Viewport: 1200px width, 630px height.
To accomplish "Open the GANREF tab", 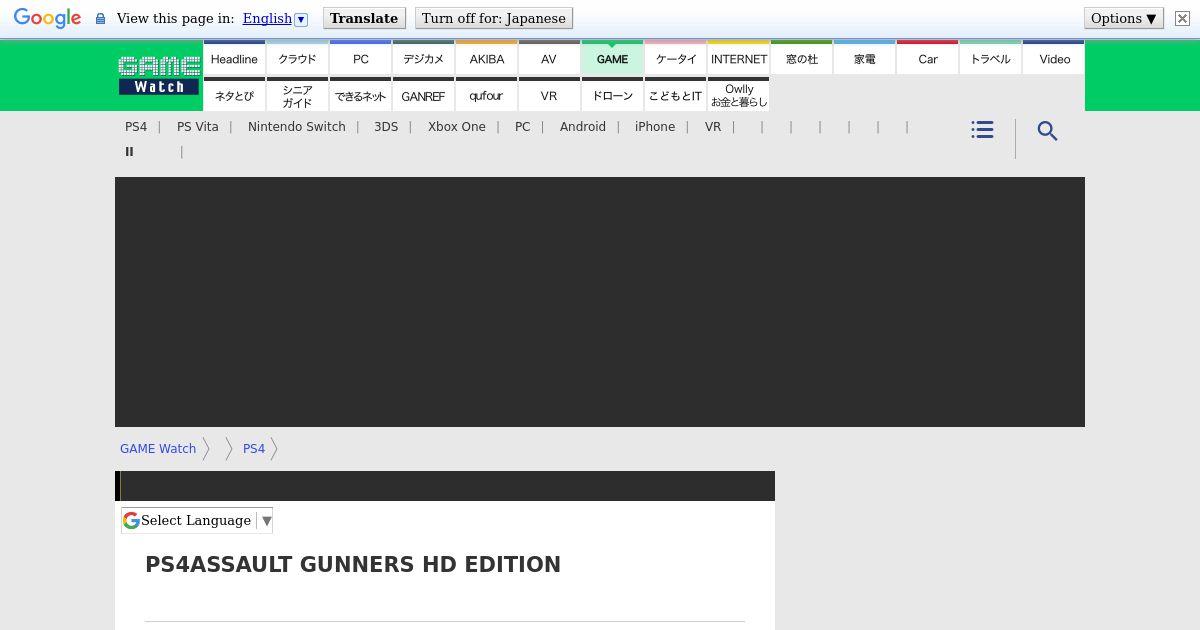I will pos(423,95).
